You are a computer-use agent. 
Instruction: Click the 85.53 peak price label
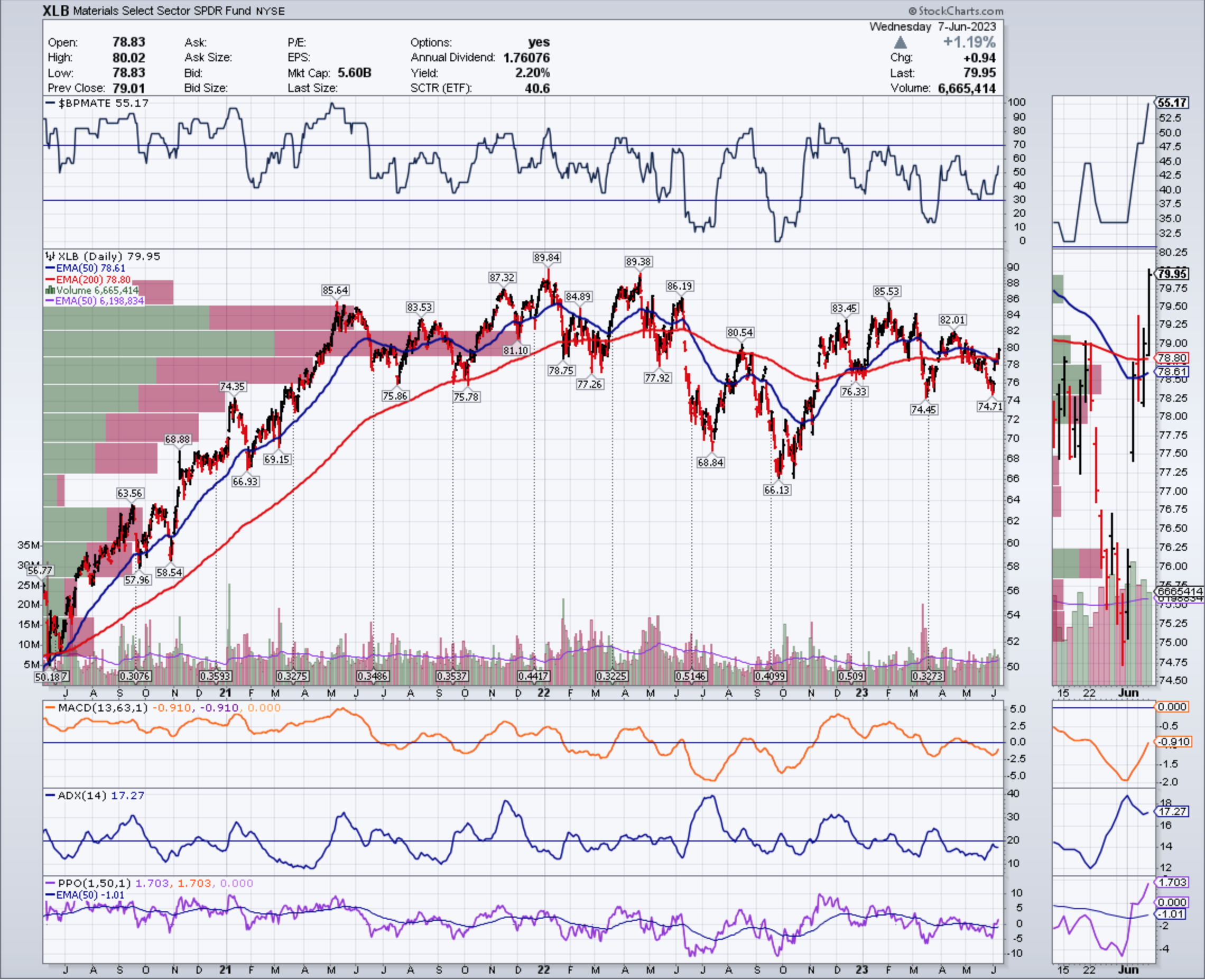pos(887,291)
